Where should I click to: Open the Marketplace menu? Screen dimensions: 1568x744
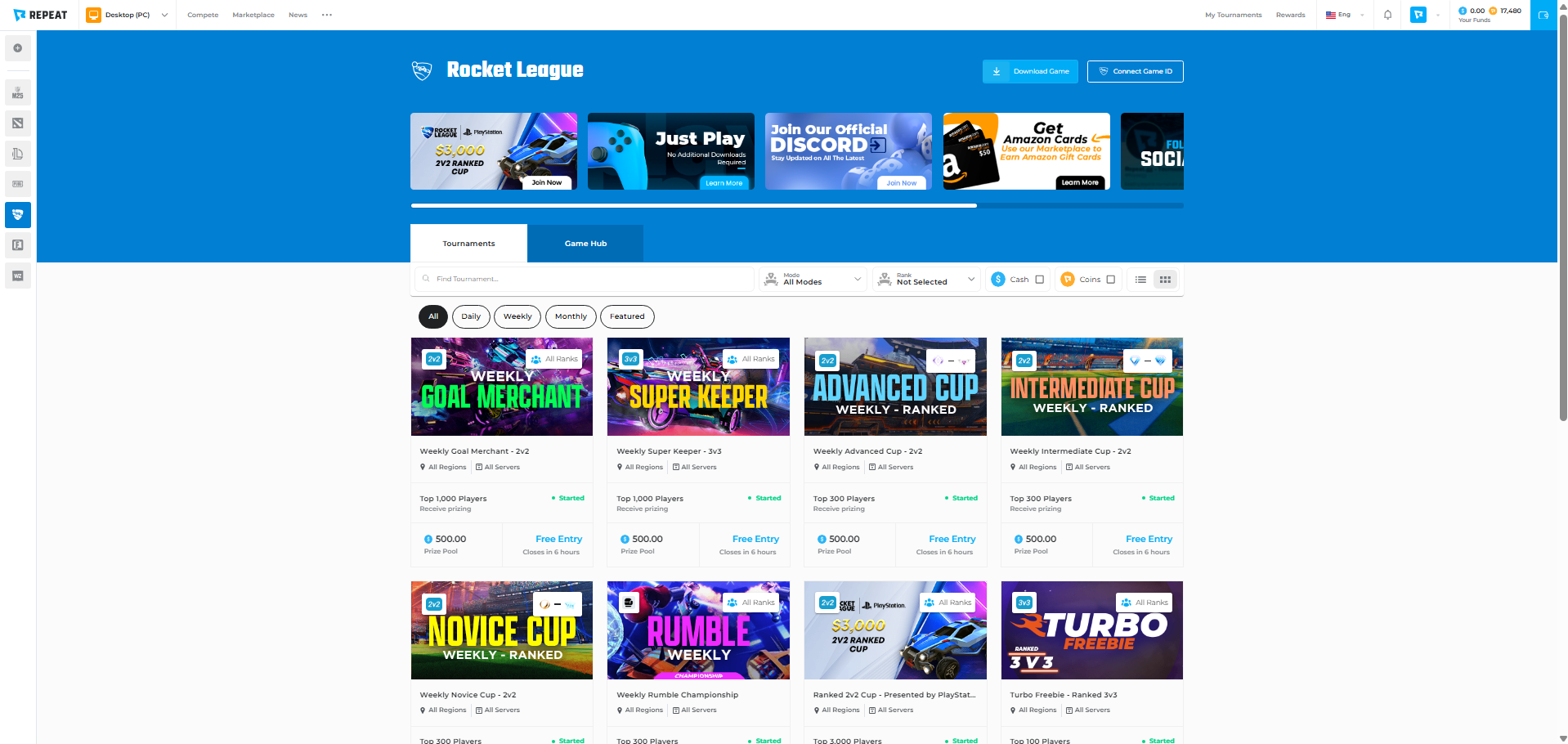coord(253,15)
